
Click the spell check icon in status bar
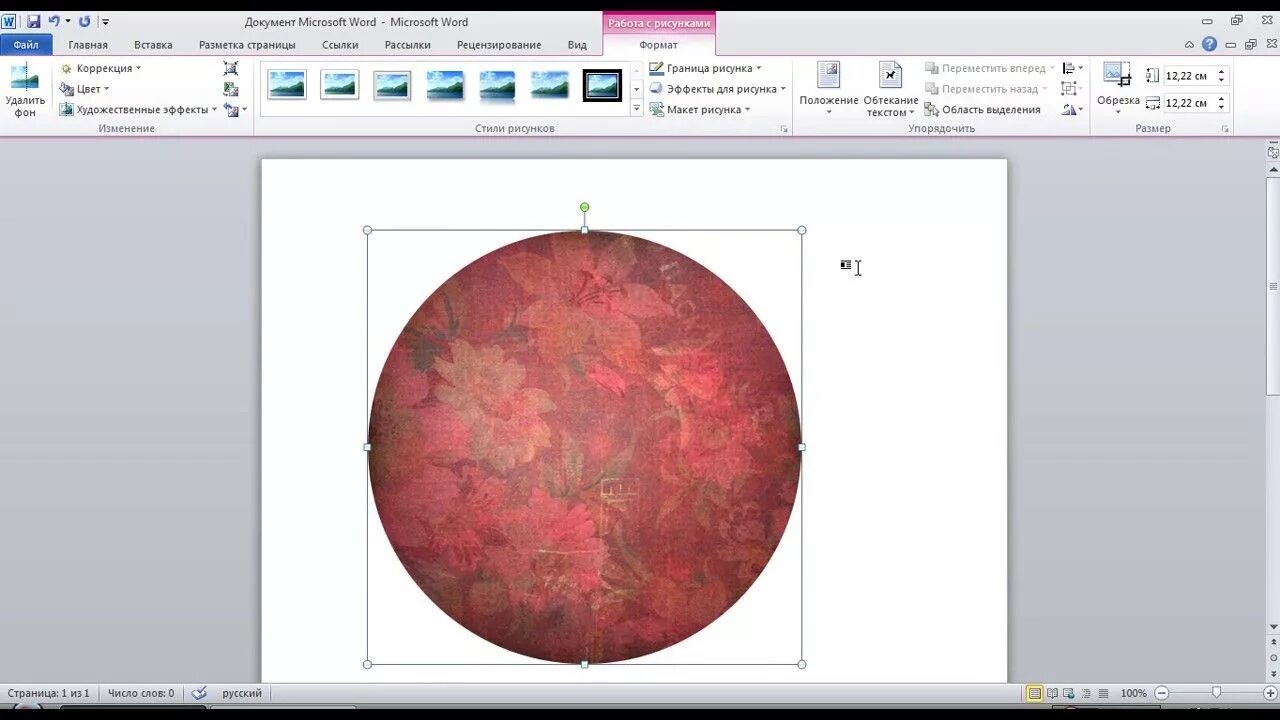tap(199, 693)
